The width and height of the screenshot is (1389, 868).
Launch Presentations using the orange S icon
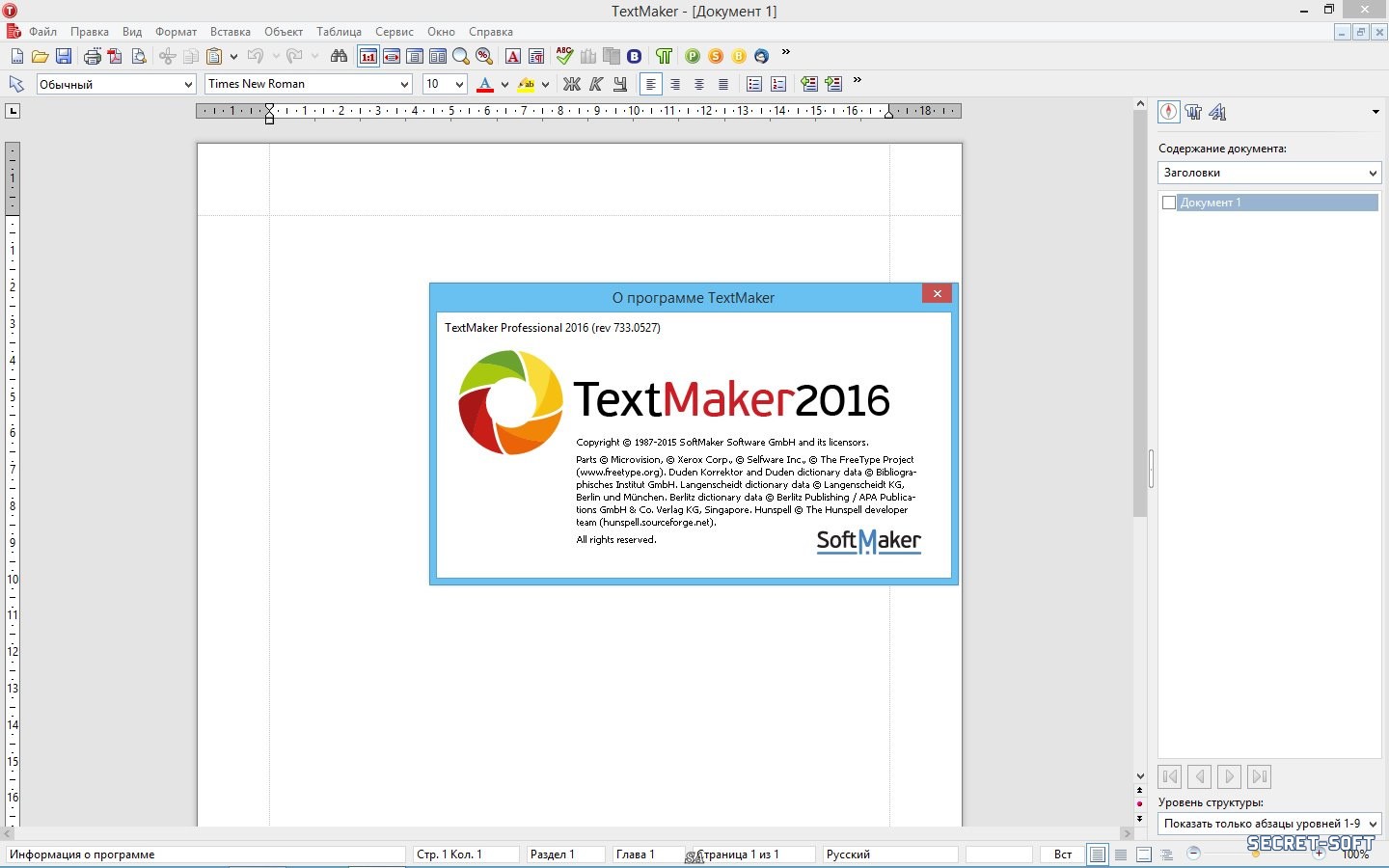click(x=716, y=56)
